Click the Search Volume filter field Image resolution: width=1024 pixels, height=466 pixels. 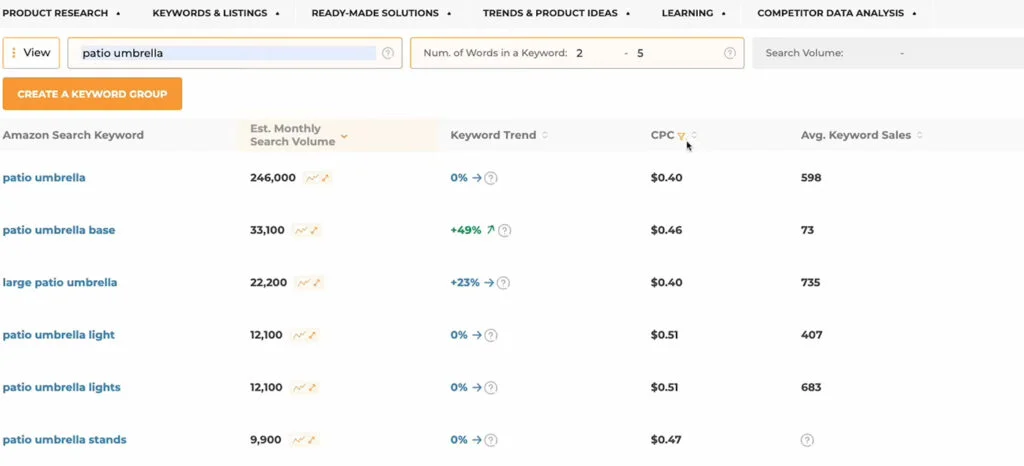[888, 53]
